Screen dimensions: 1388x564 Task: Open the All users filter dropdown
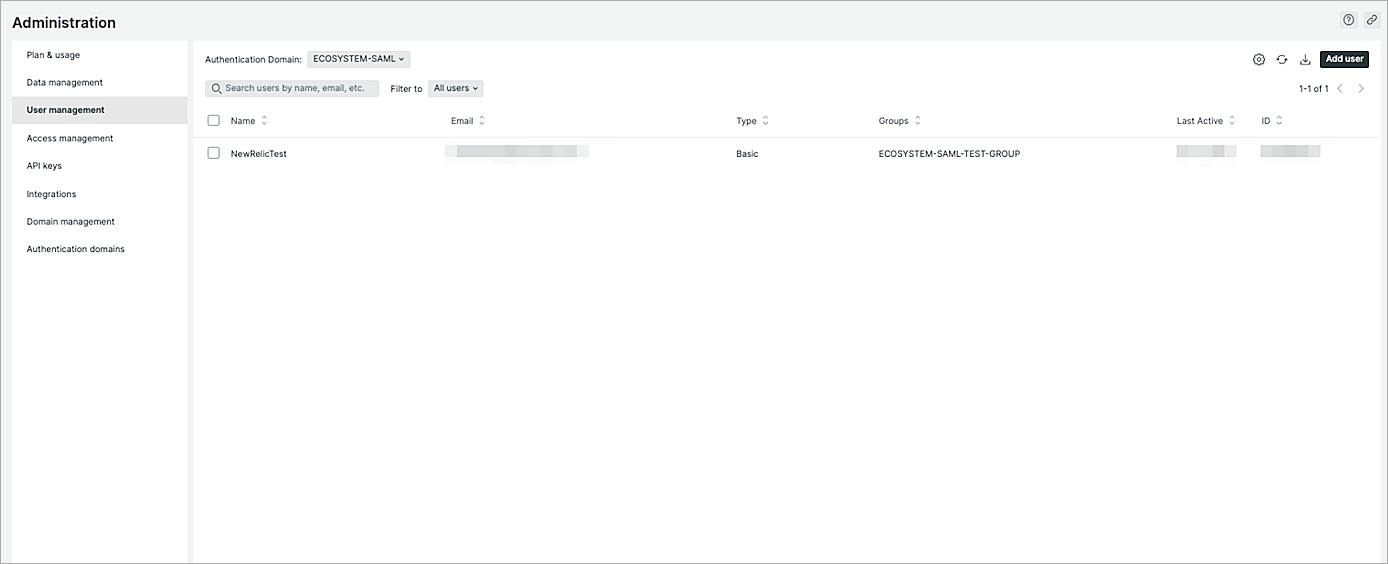(456, 89)
